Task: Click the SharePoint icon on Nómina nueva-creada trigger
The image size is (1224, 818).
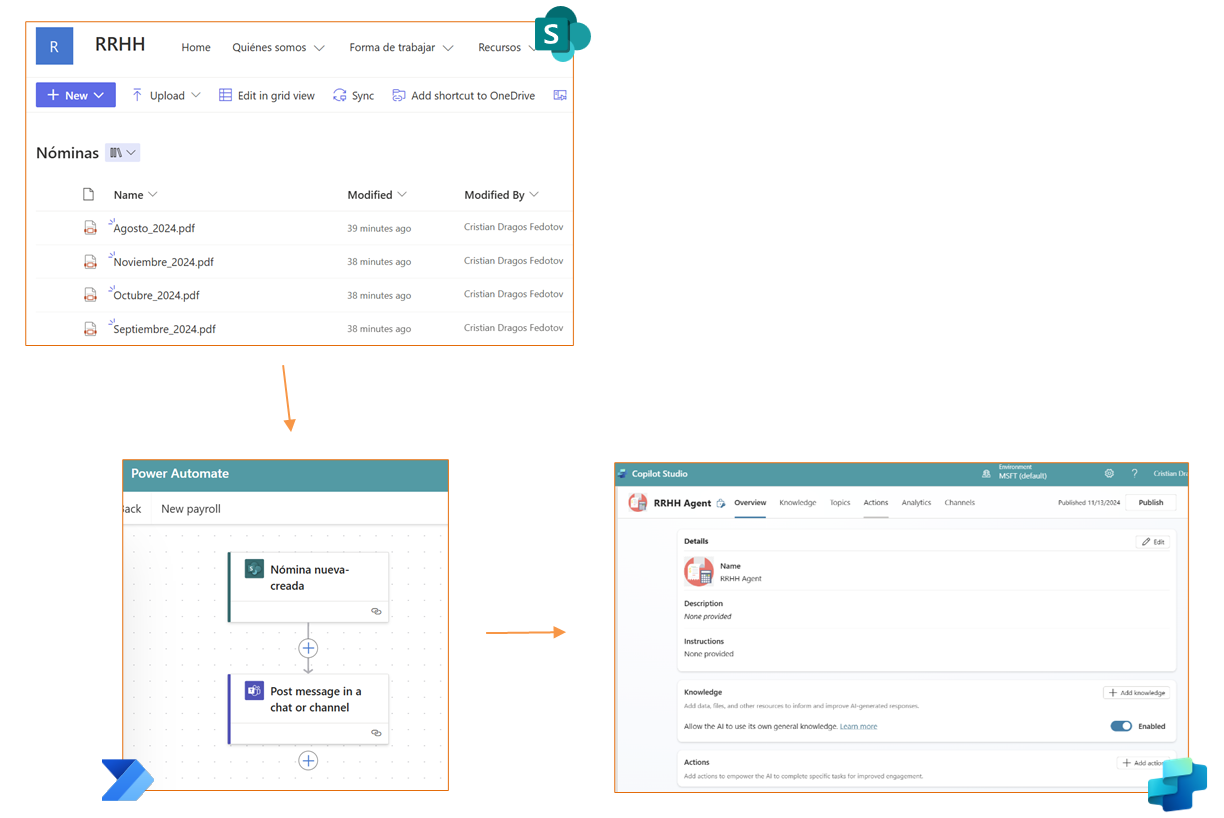Action: click(253, 566)
